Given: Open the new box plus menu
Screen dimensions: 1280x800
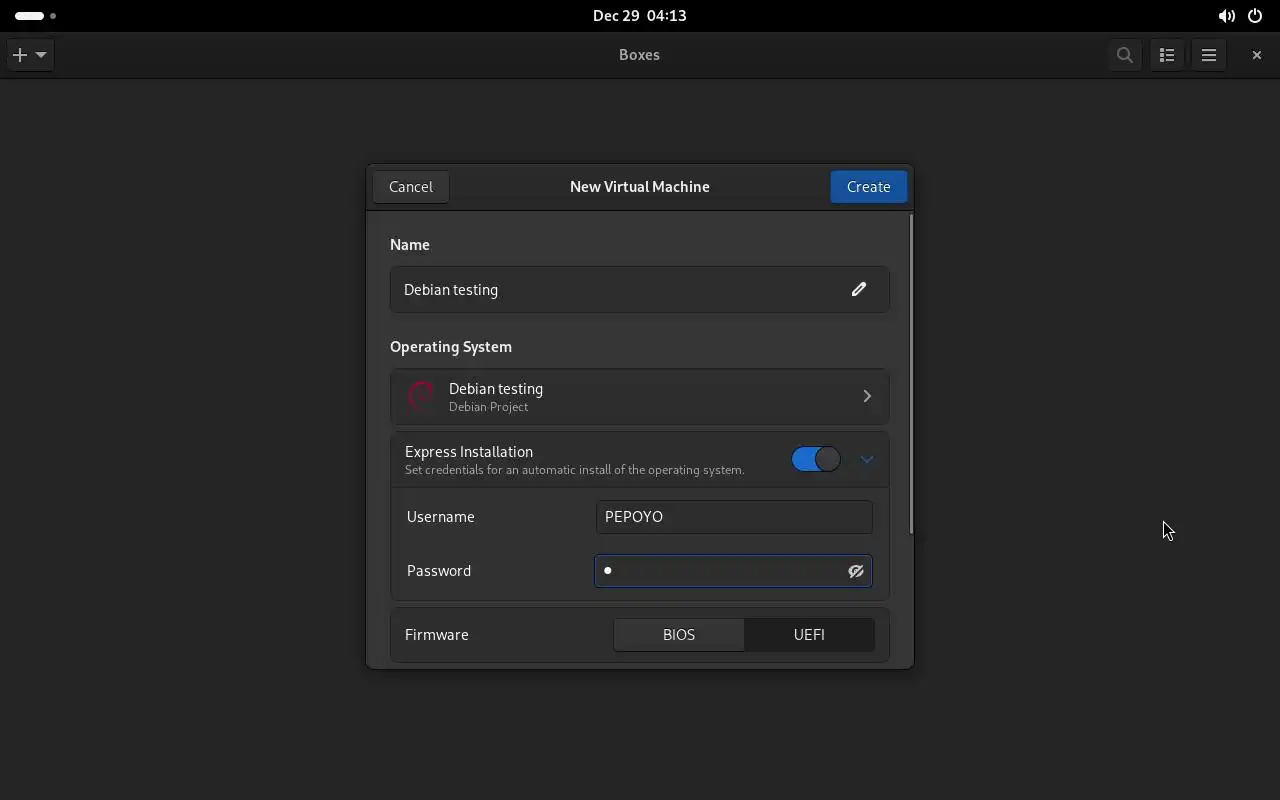Looking at the screenshot, I should pyautogui.click(x=30, y=55).
